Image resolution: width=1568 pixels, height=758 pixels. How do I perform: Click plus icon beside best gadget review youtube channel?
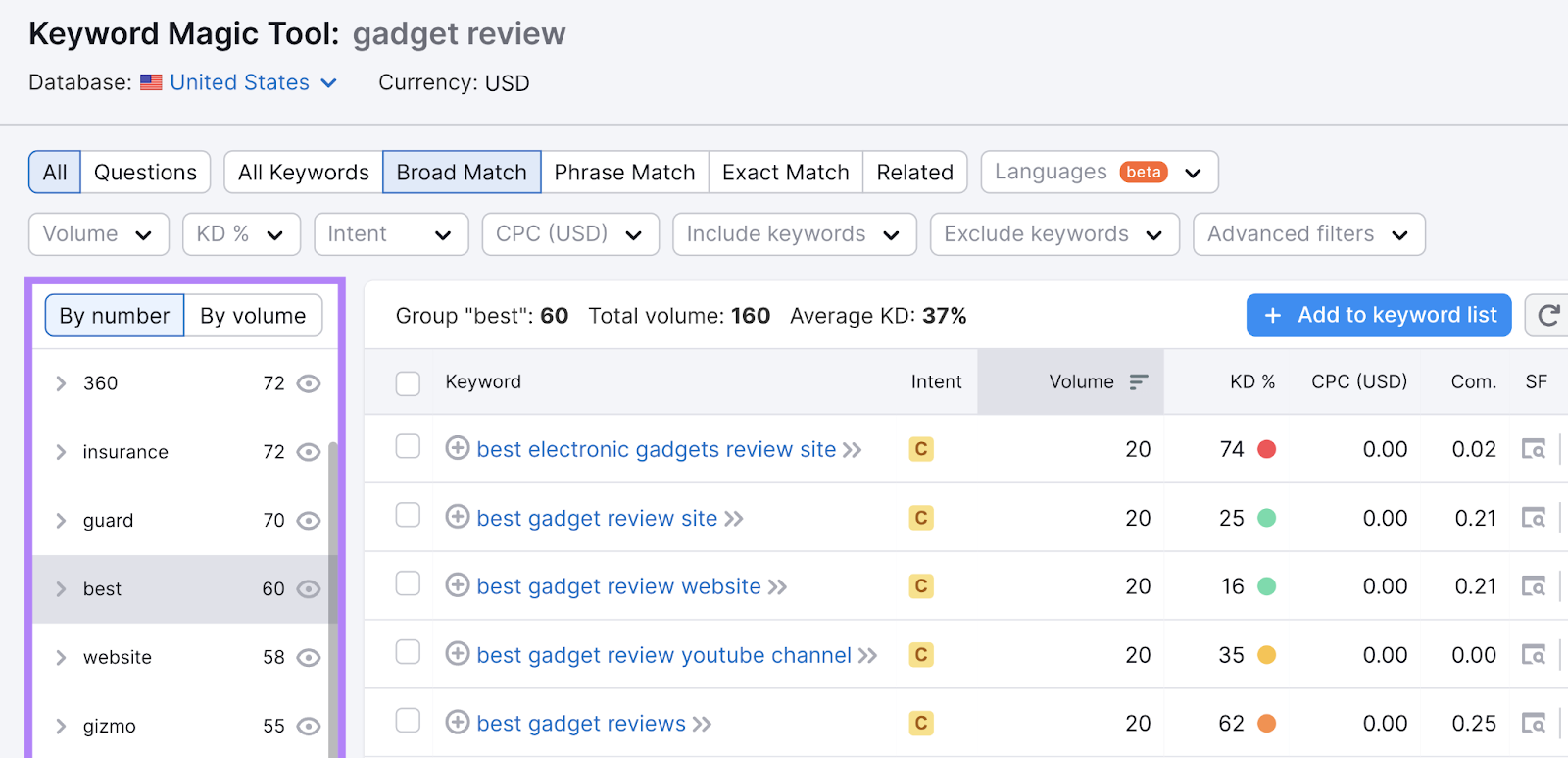pos(457,654)
